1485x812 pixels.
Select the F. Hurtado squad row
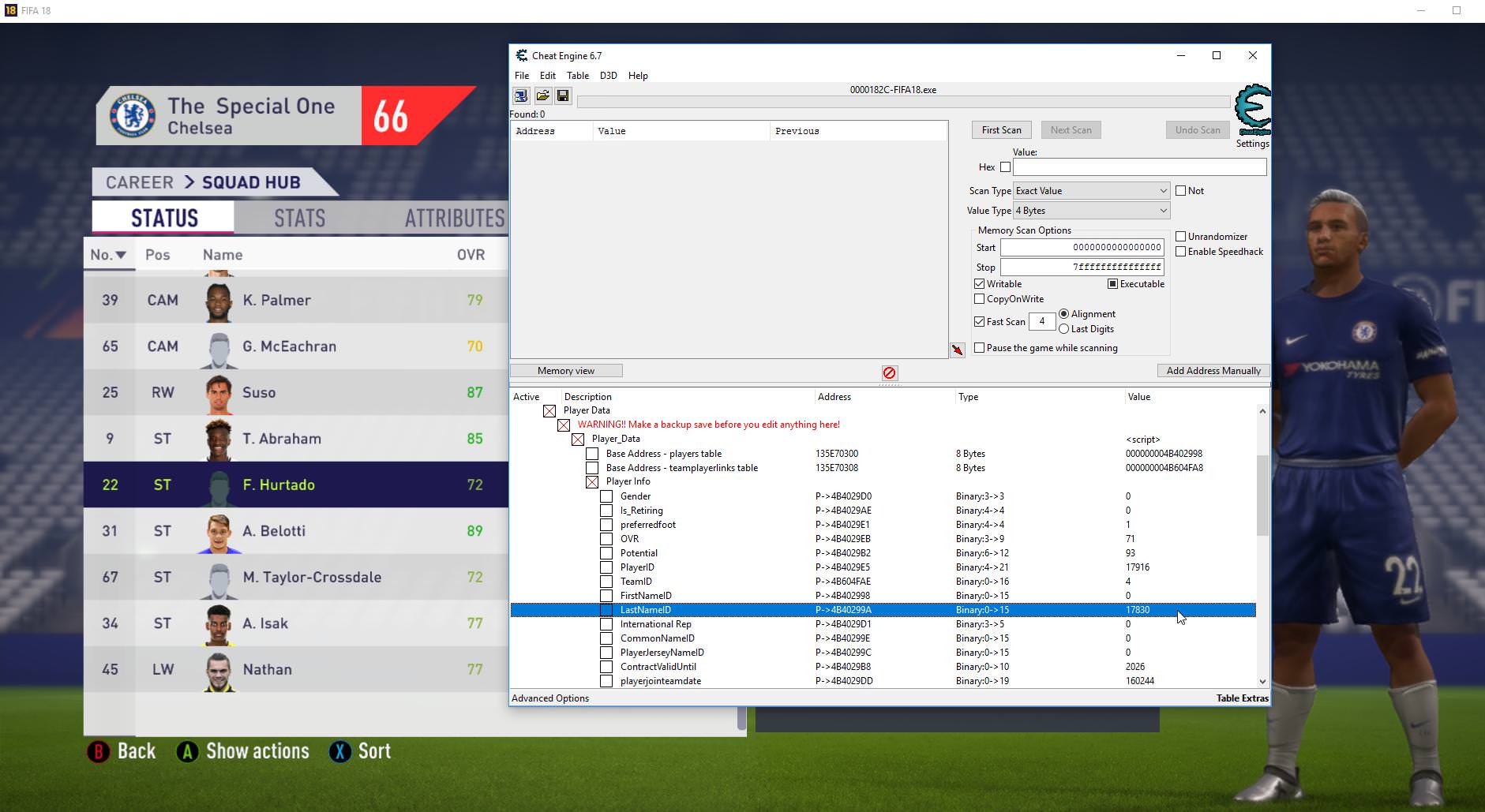point(296,485)
